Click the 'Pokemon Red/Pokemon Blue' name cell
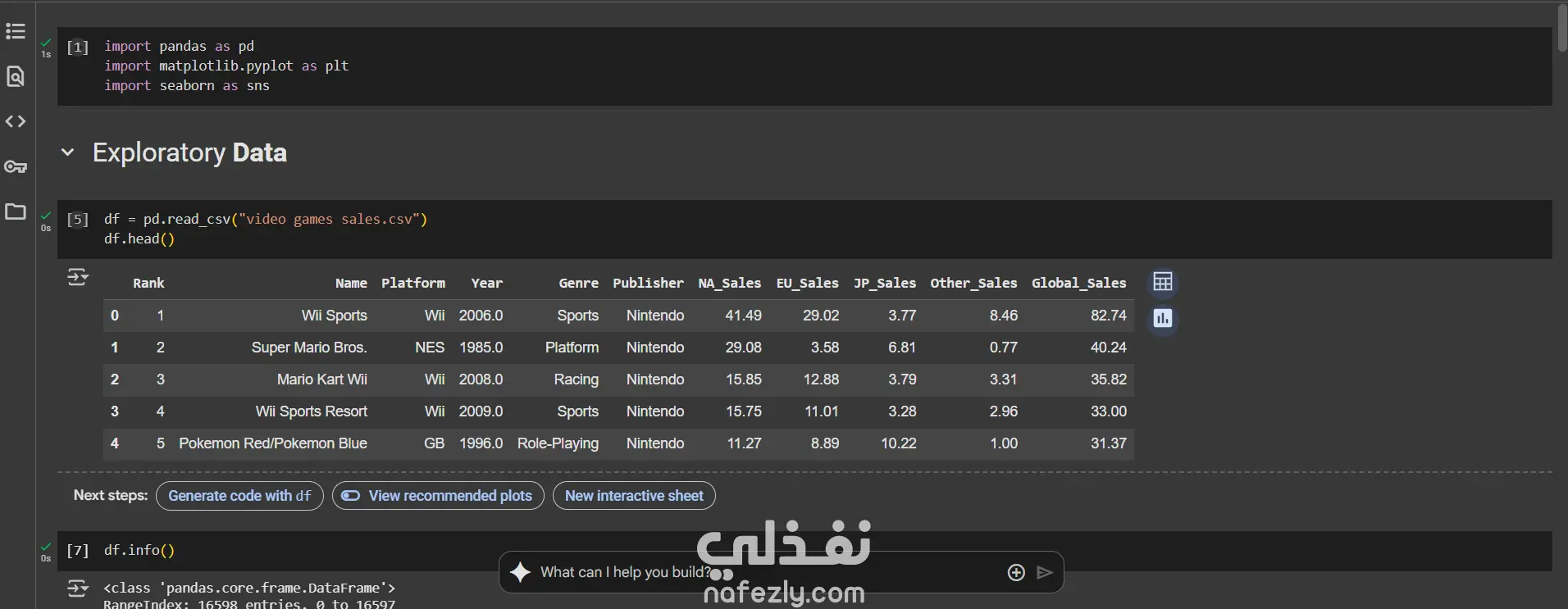 (273, 443)
